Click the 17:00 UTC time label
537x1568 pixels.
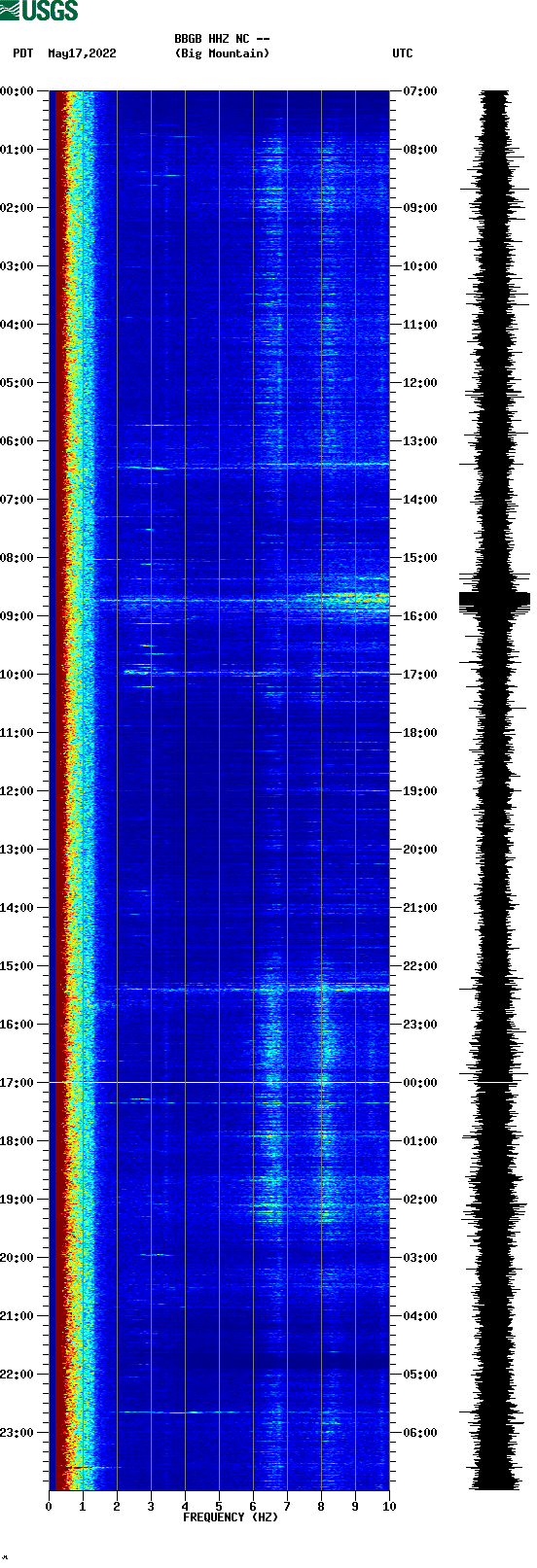tap(420, 675)
